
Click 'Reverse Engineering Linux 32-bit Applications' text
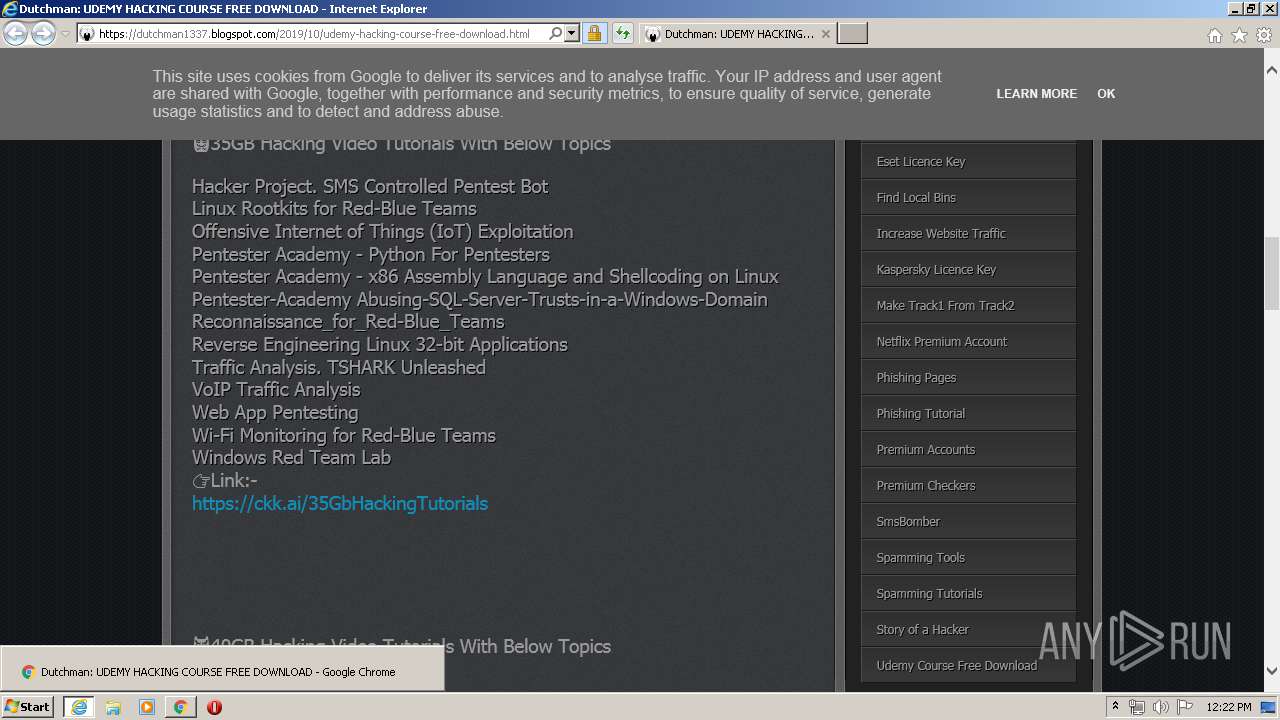tap(380, 344)
